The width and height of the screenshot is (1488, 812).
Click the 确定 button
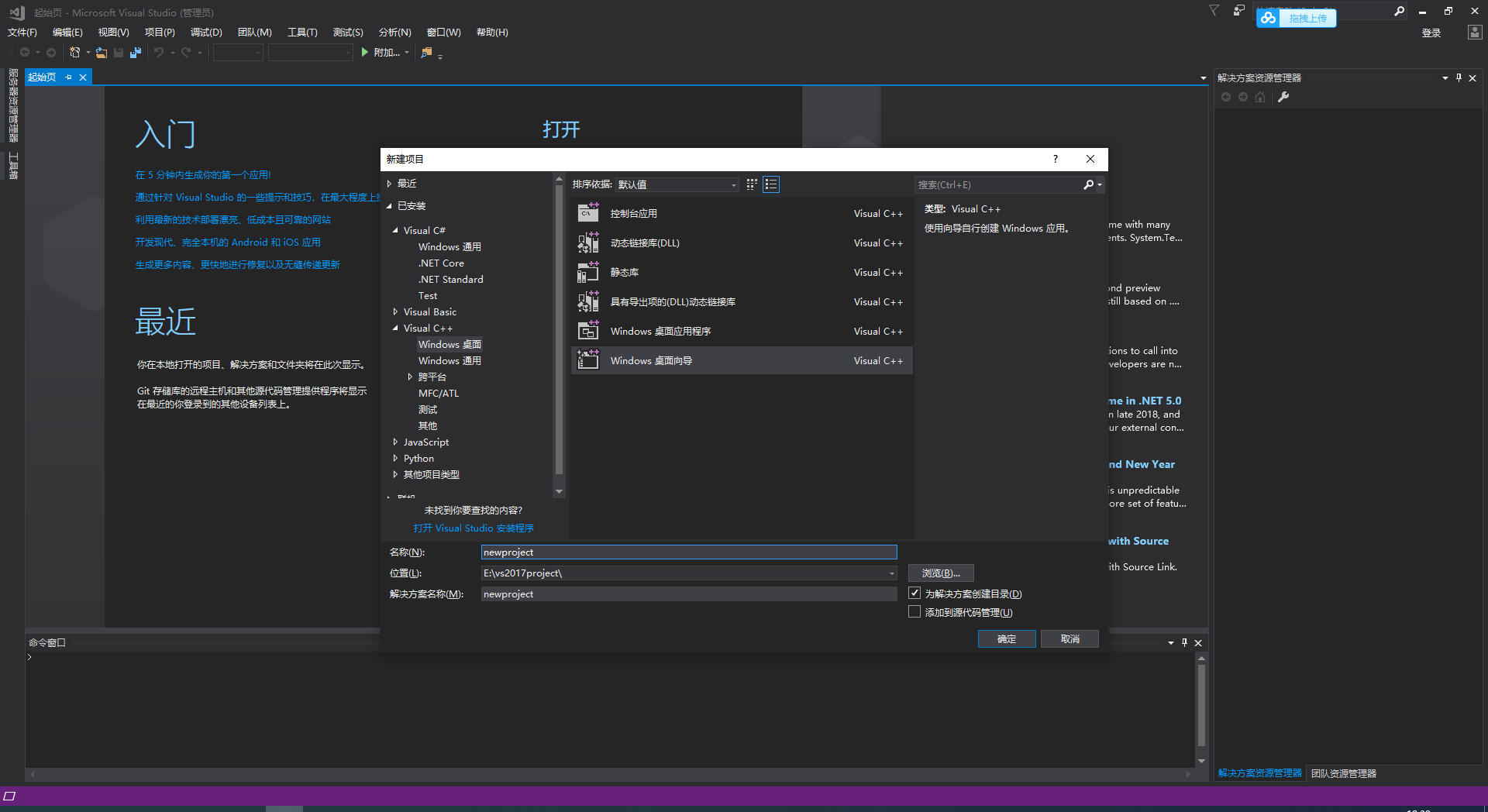click(1007, 638)
